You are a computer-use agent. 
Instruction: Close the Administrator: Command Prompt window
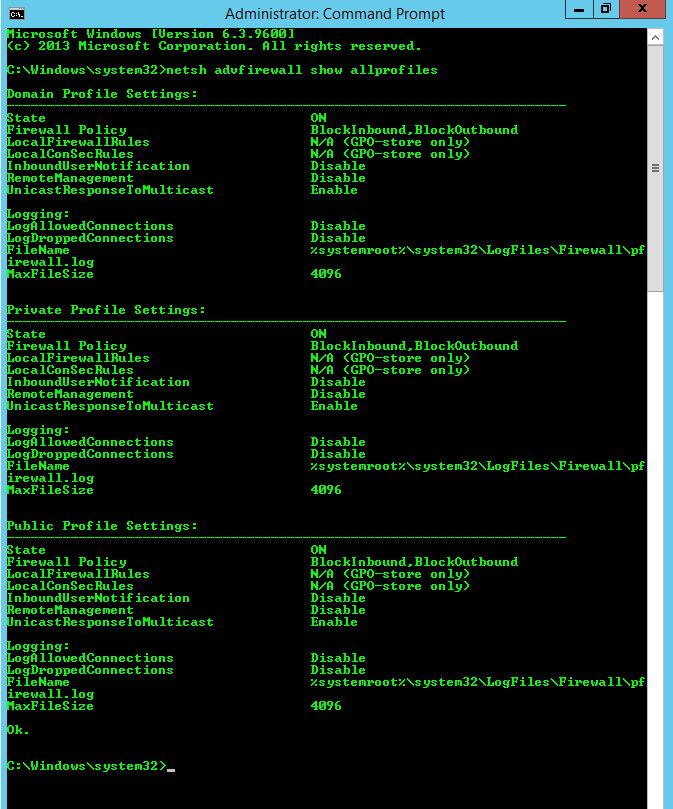tap(642, 9)
